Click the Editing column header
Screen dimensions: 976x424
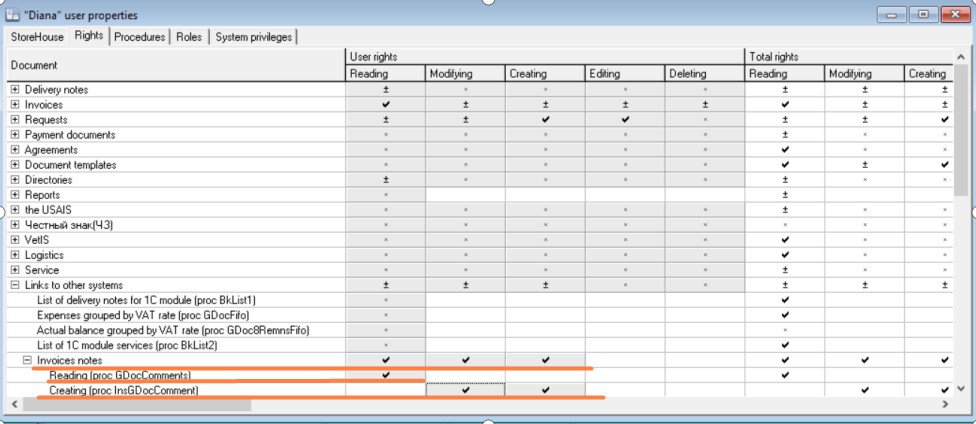click(625, 74)
